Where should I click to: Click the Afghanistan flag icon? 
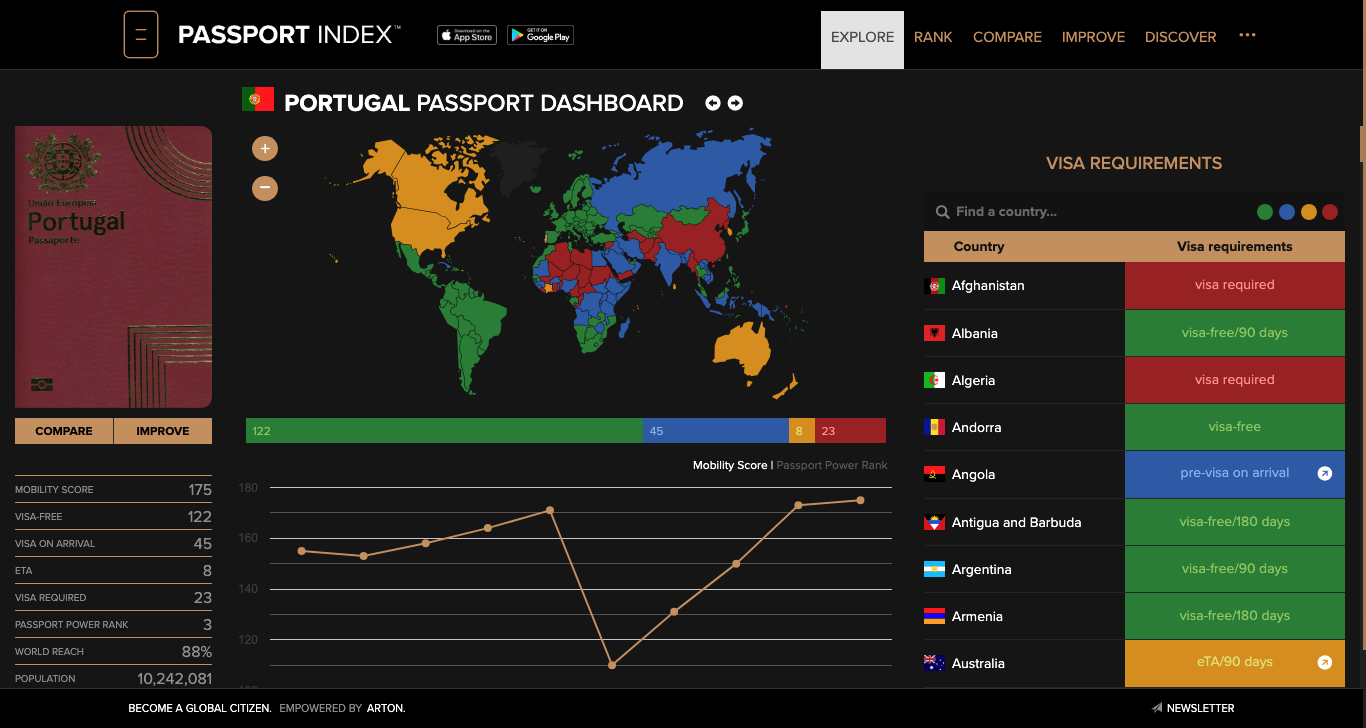pos(935,286)
